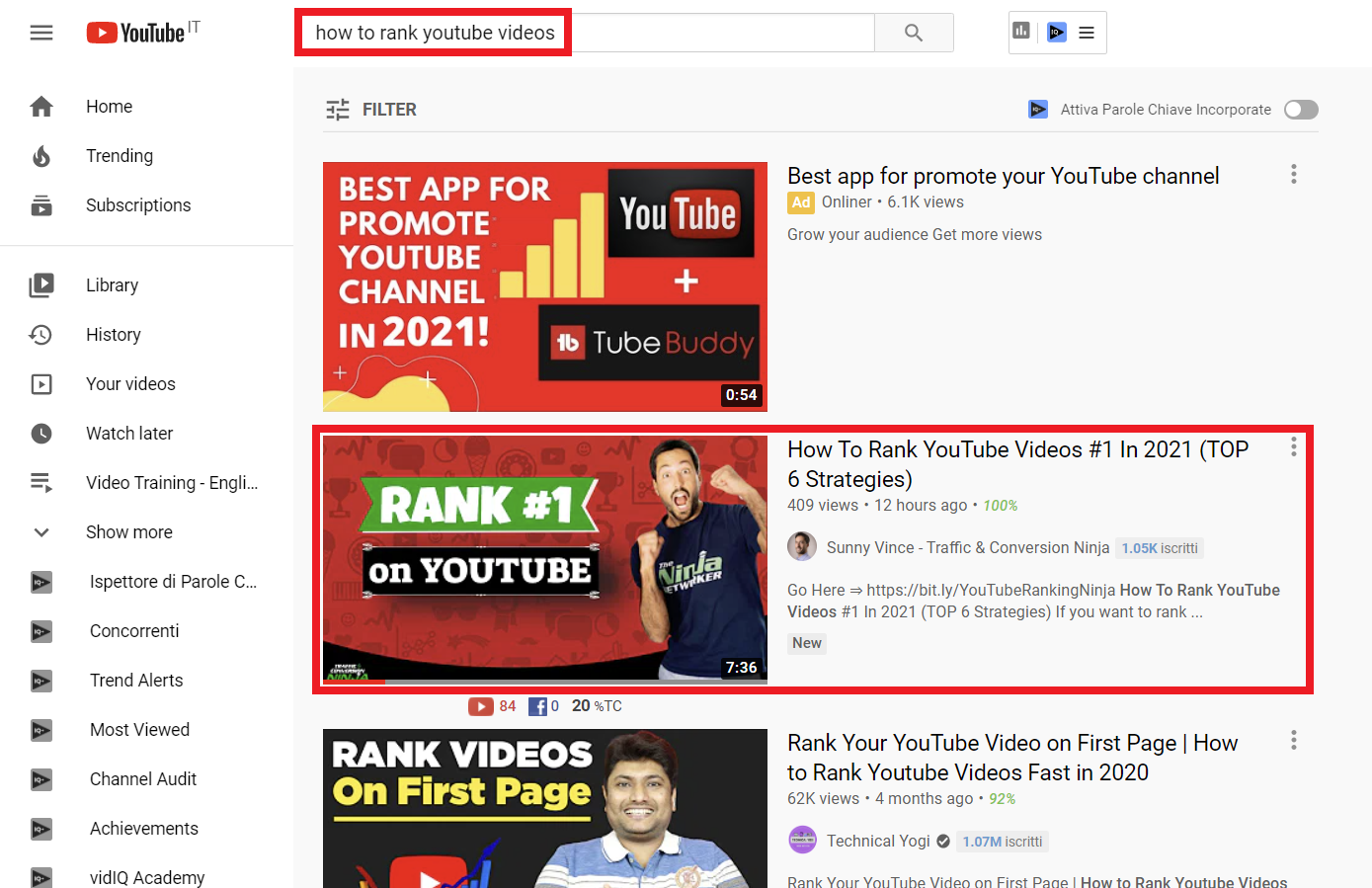The width and height of the screenshot is (1372, 888).
Task: Open Rank #1 on YouTube thumbnail
Action: [545, 560]
